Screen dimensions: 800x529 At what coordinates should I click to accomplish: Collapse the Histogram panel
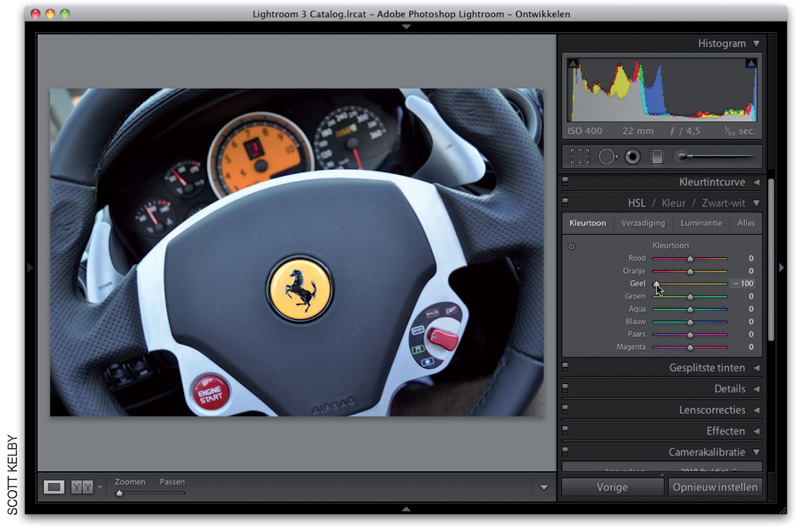pyautogui.click(x=757, y=43)
